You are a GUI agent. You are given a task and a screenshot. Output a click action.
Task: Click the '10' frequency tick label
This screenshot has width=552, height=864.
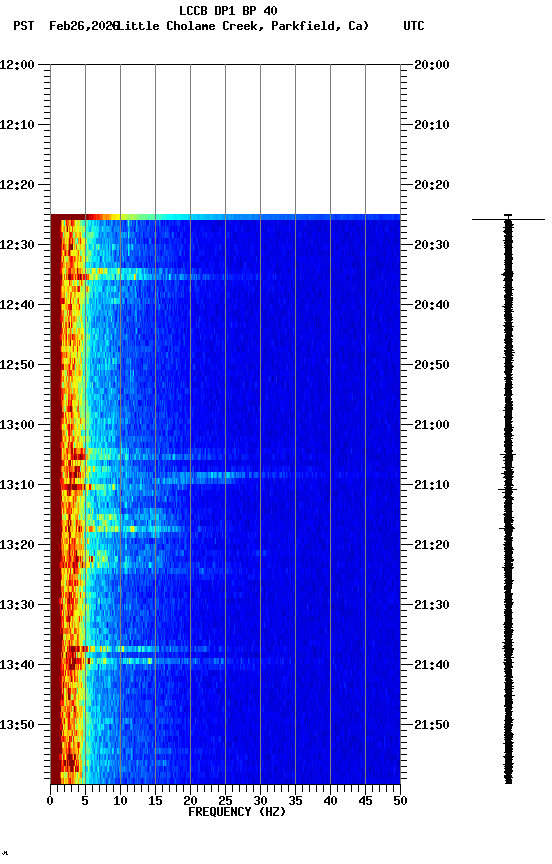[x=120, y=801]
